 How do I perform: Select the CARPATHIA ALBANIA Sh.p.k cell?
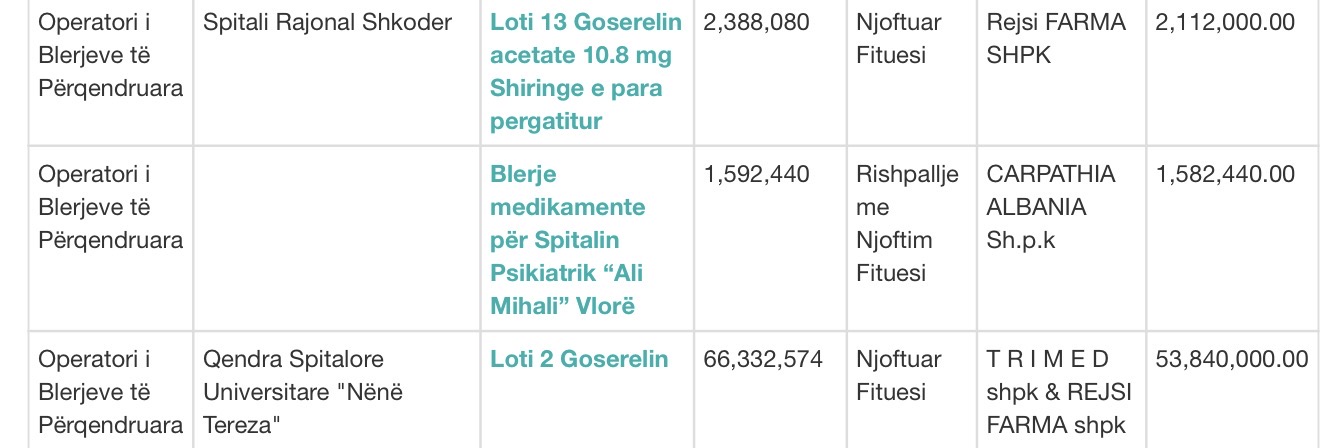pos(1051,207)
